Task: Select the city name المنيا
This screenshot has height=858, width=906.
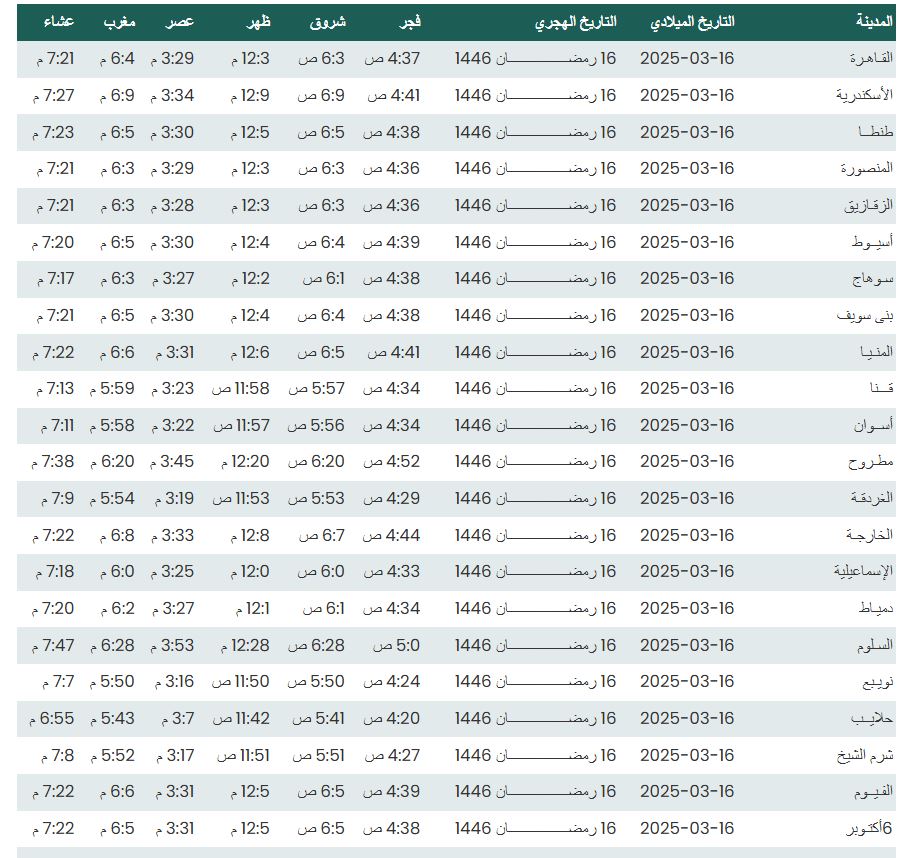Action: [x=877, y=352]
